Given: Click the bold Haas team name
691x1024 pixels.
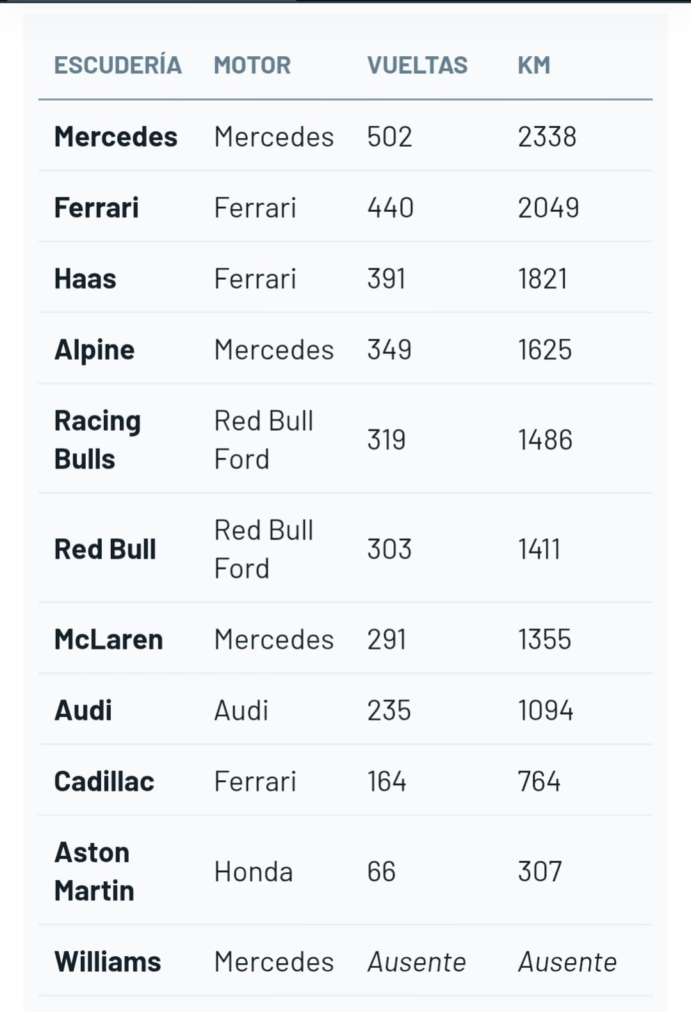Looking at the screenshot, I should tap(85, 279).
